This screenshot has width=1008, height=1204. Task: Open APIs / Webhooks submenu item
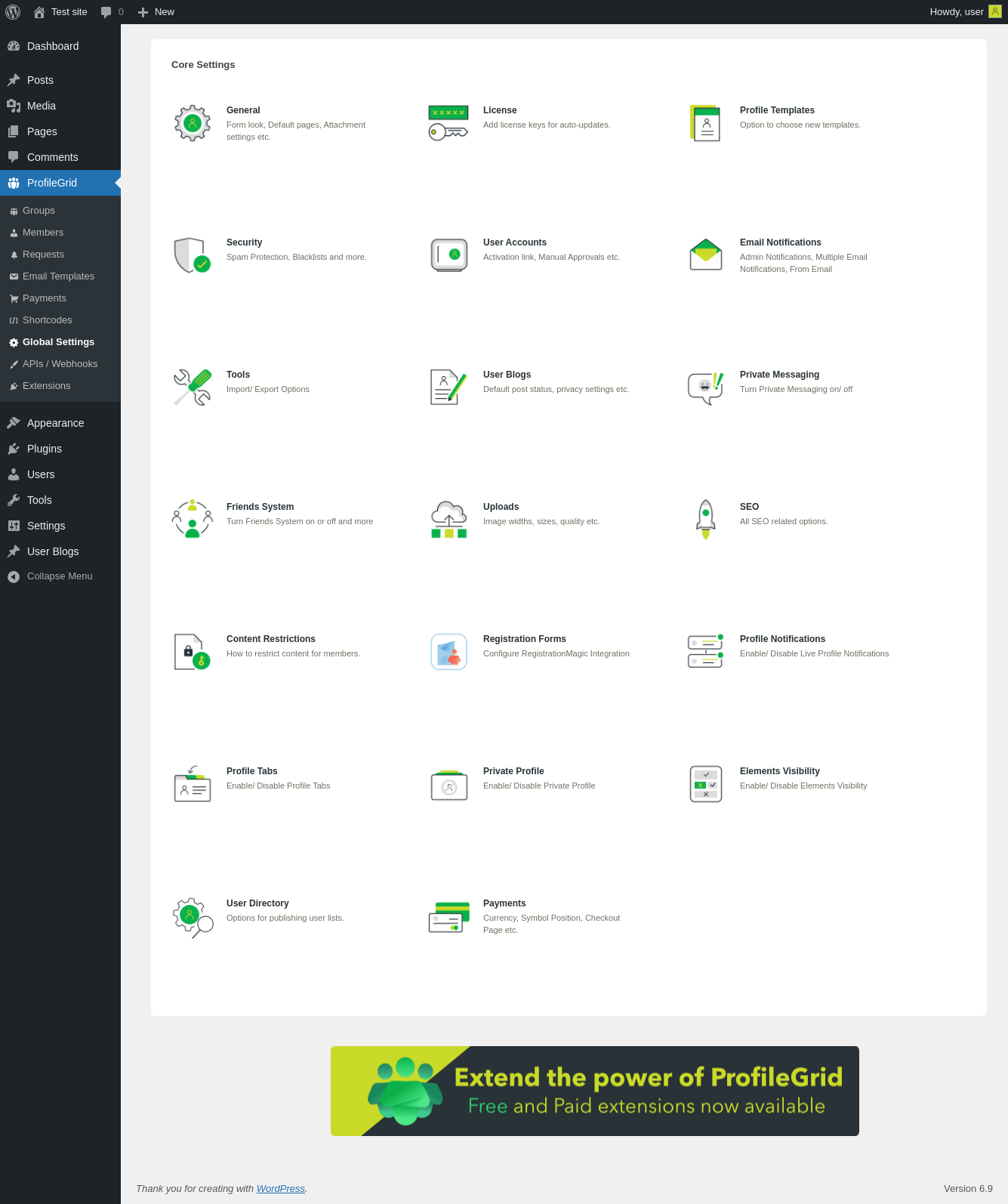(60, 364)
